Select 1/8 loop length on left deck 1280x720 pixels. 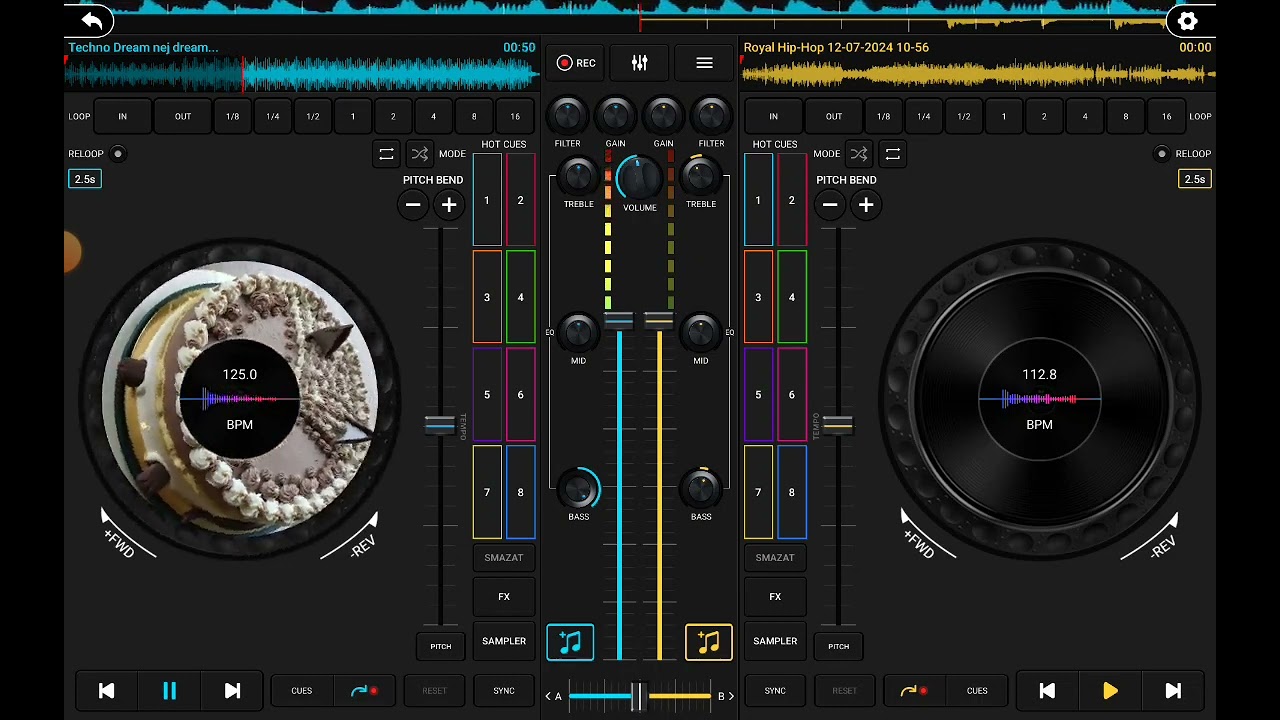232,116
